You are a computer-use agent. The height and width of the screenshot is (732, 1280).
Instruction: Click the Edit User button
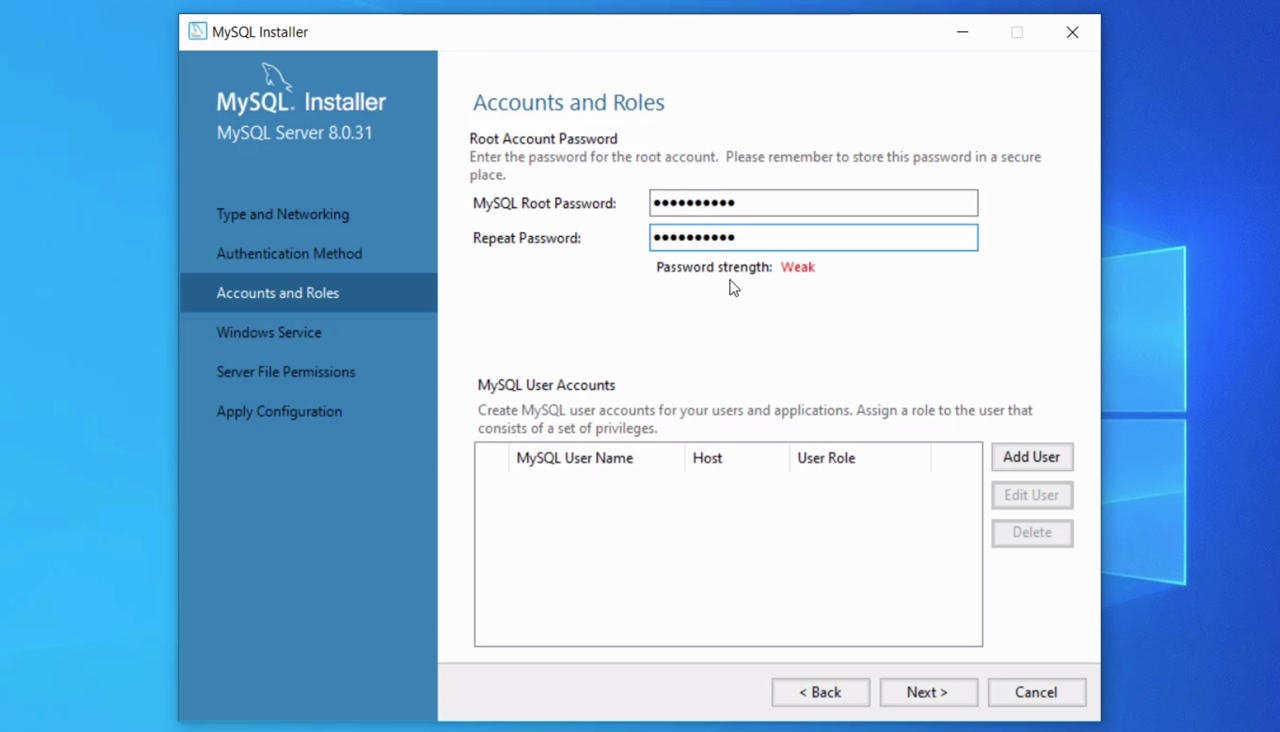1031,495
